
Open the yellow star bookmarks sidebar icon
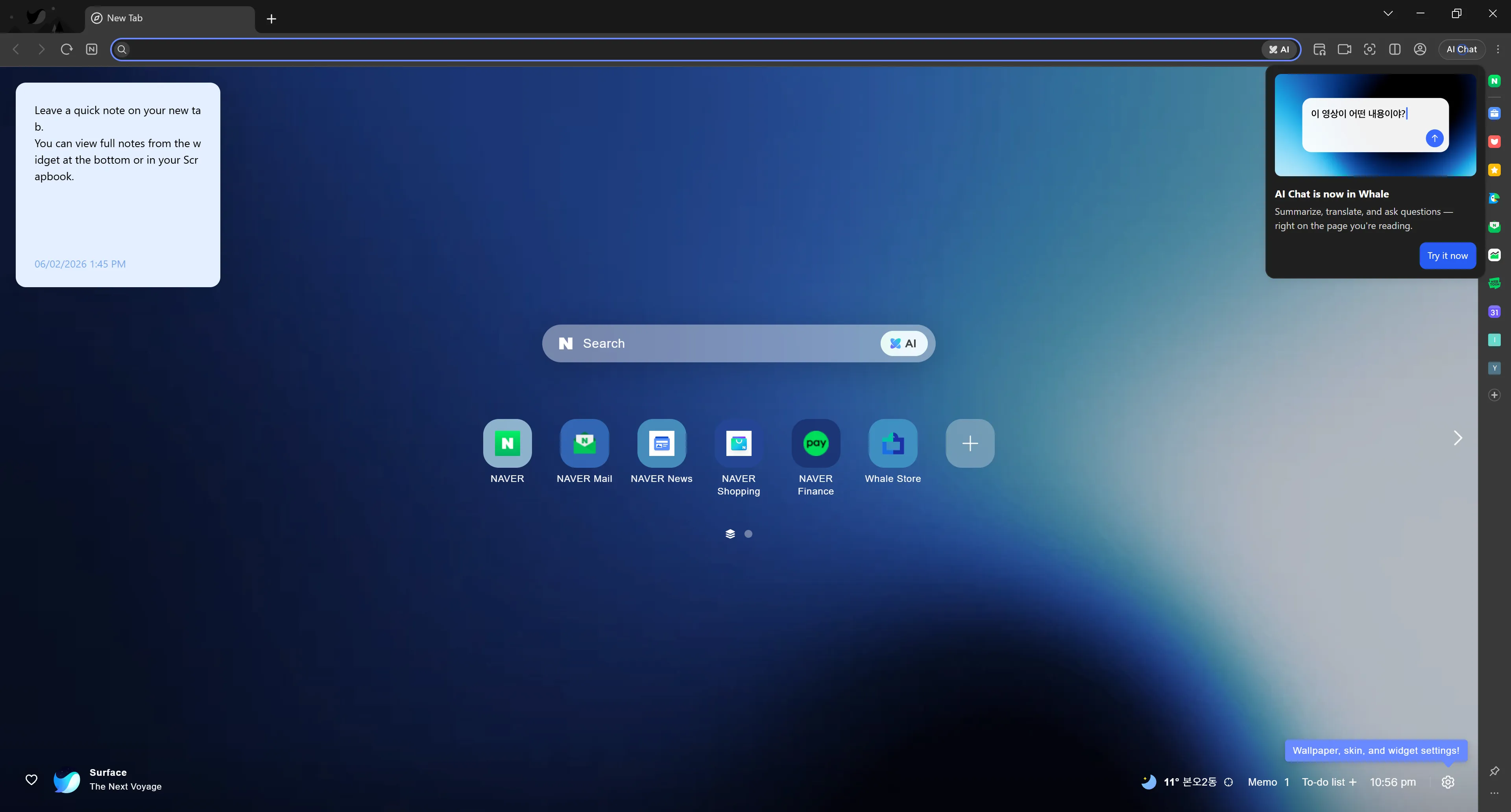1494,170
